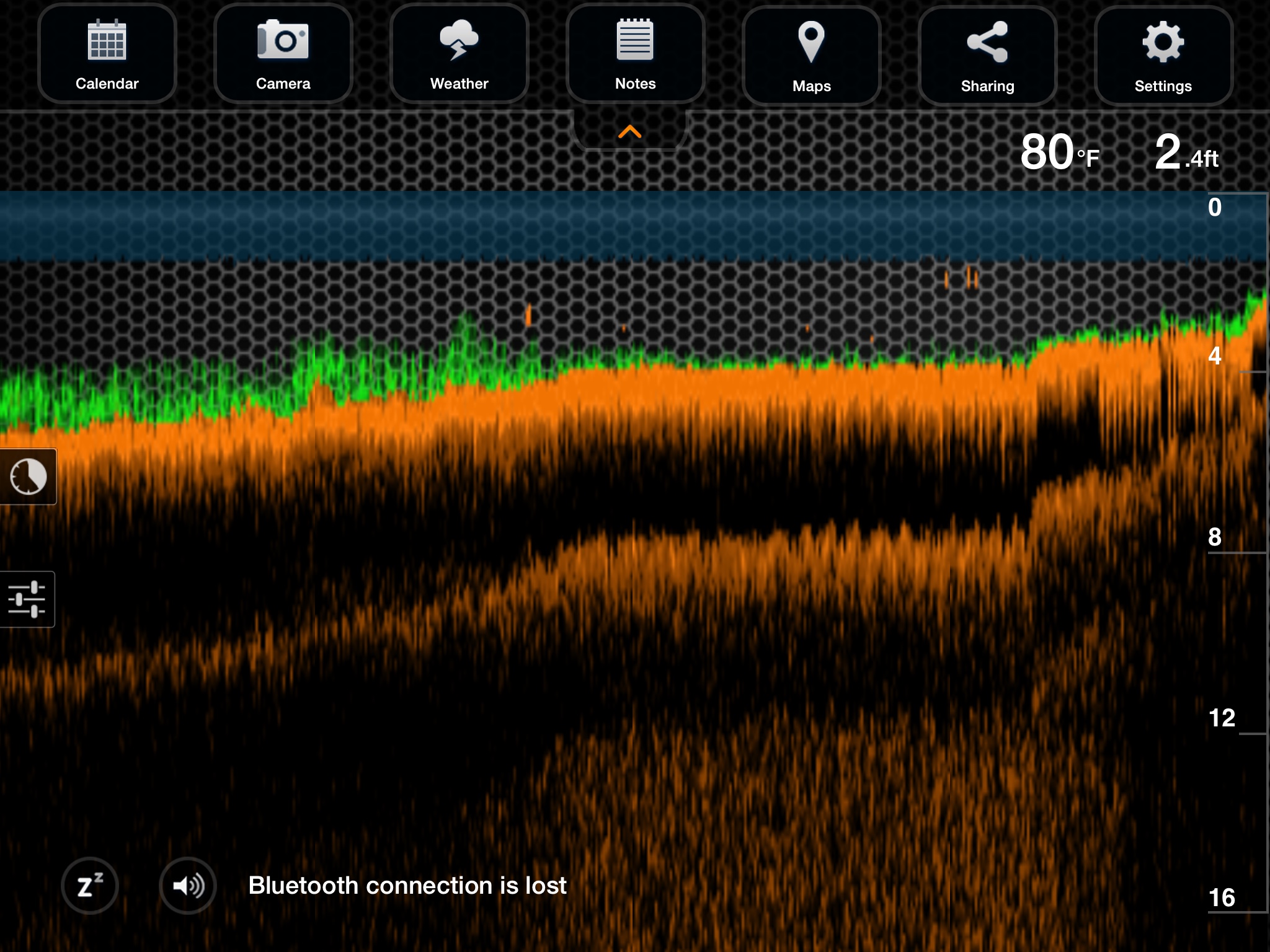
Task: Open the Calendar panel
Action: click(x=107, y=55)
